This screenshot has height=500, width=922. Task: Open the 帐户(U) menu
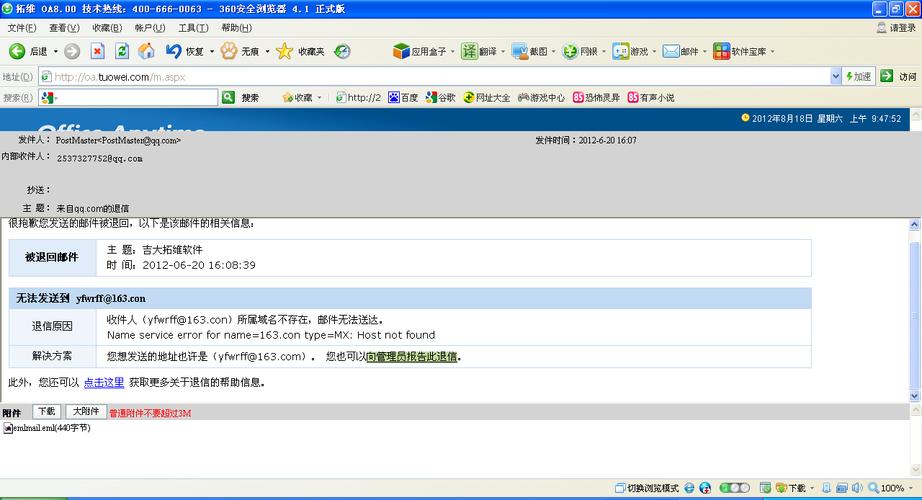pos(150,28)
